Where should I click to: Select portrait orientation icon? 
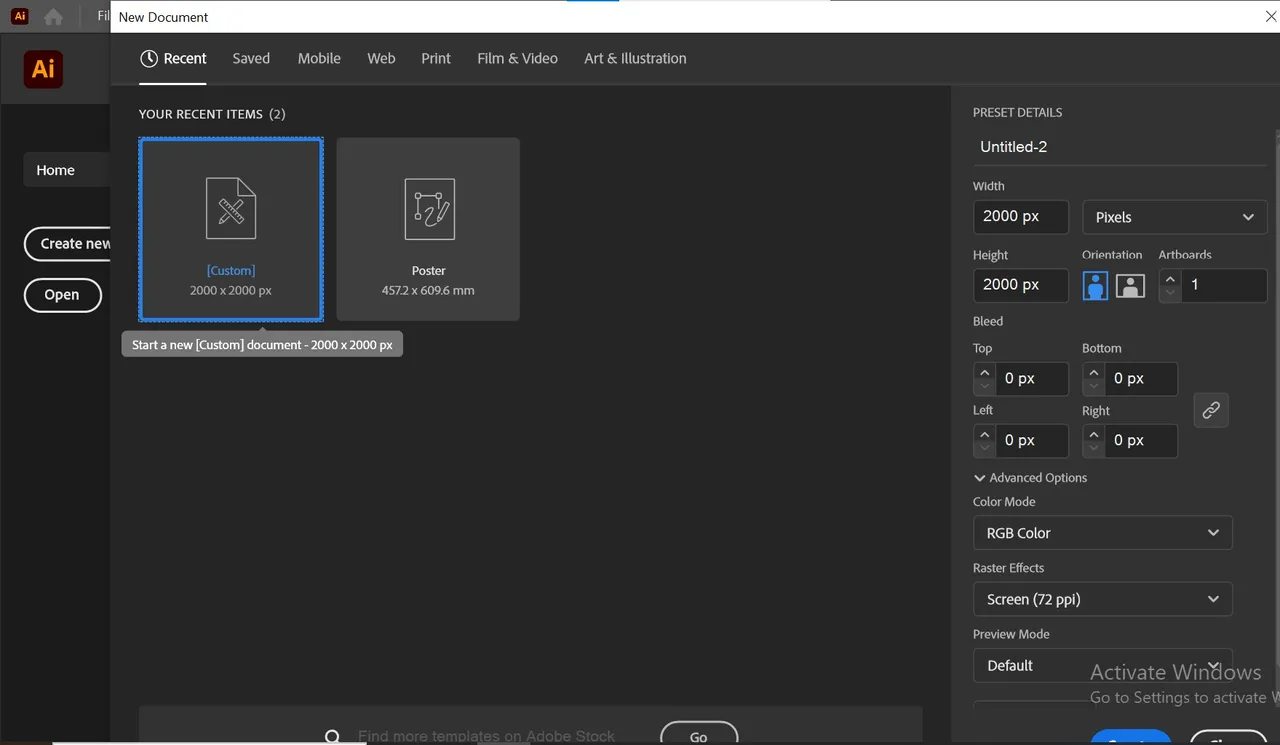(x=1095, y=285)
